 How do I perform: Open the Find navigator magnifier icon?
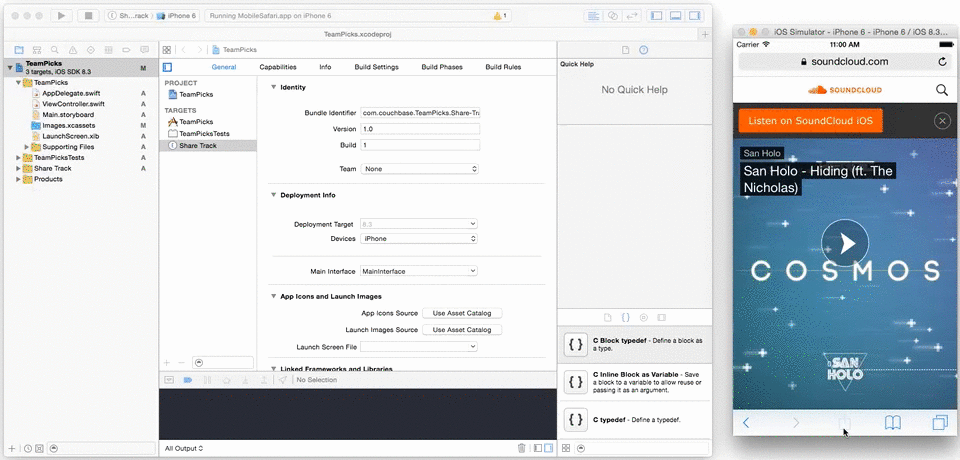click(x=55, y=50)
